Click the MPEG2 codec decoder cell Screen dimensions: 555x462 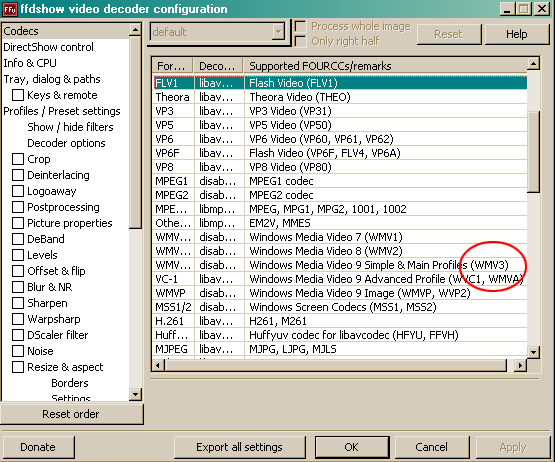coord(219,195)
